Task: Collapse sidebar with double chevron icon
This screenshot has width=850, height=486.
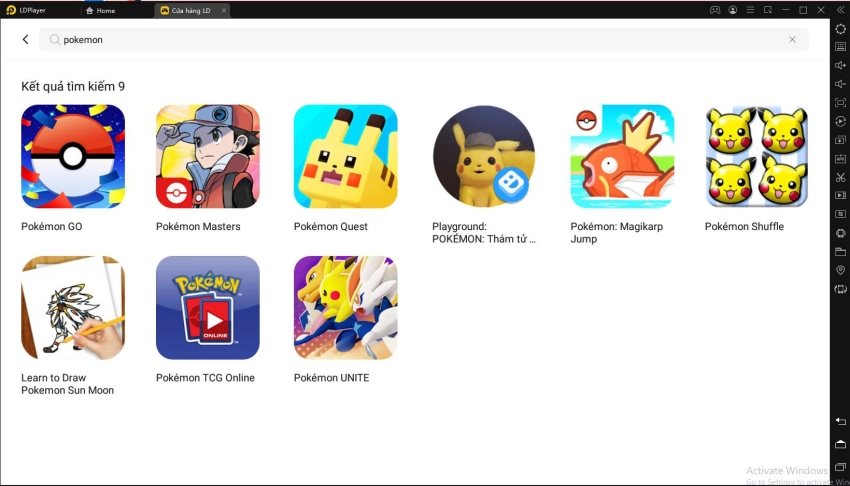Action: [x=840, y=10]
